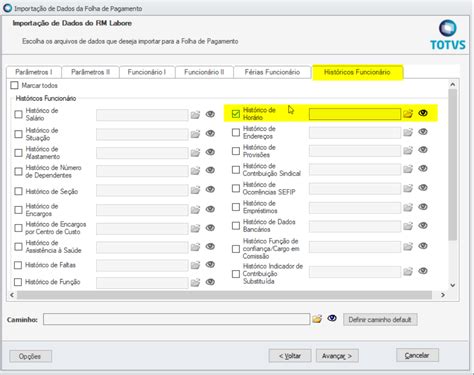The width and height of the screenshot is (474, 375).
Task: Tick Histórico de Ocorrências SEFIP checkbox
Action: click(x=236, y=188)
